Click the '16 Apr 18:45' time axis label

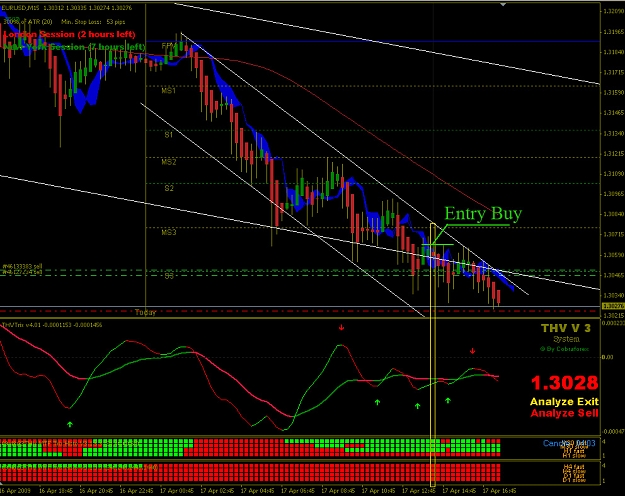click(56, 490)
